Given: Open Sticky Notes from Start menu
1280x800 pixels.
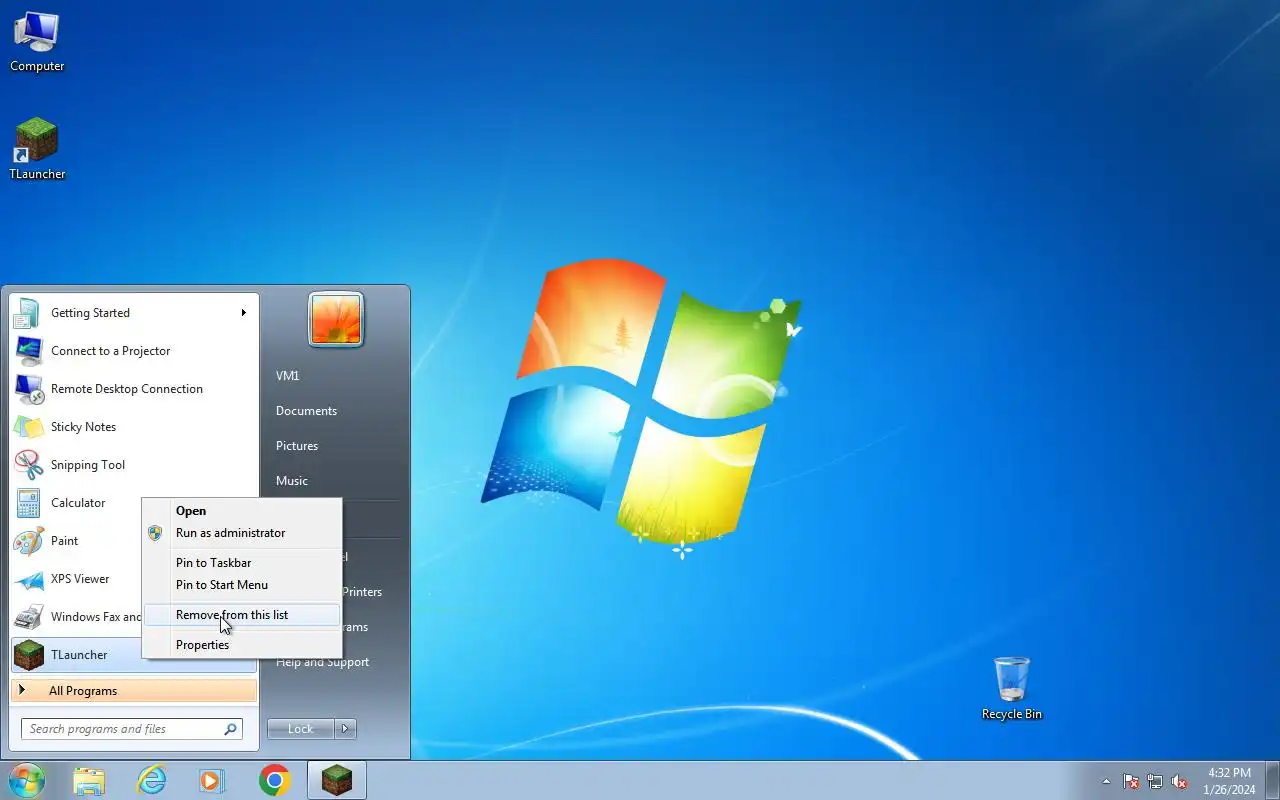Looking at the screenshot, I should coord(134,427).
